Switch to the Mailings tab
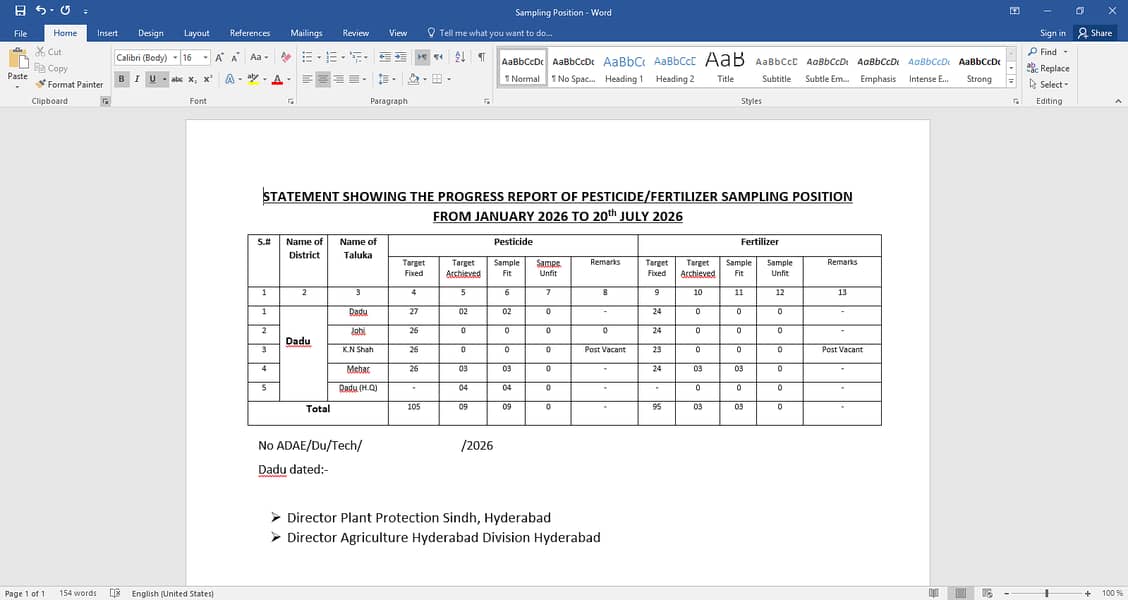This screenshot has width=1128, height=600. (x=306, y=33)
